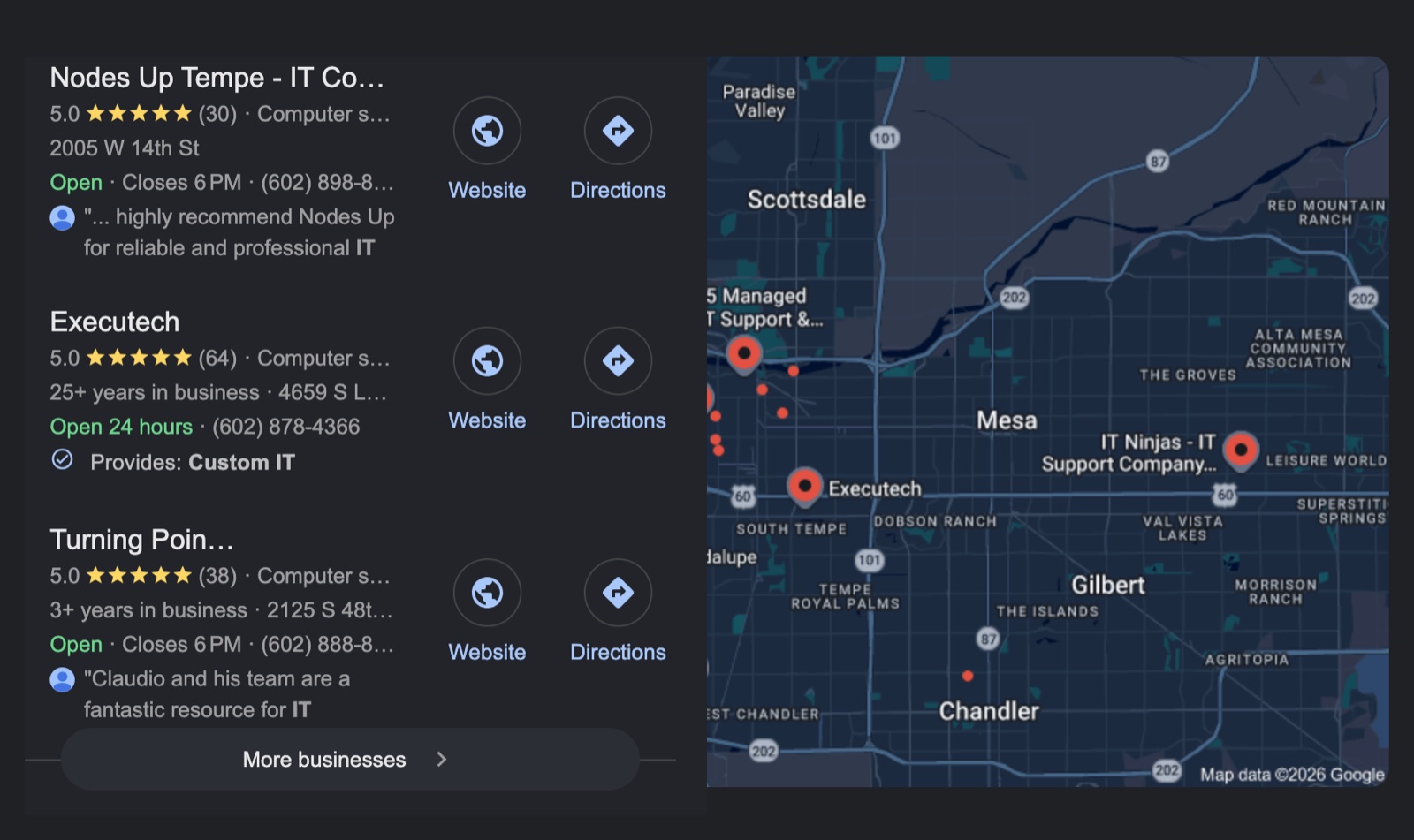This screenshot has width=1414, height=840.
Task: Click IT Ninjas - IT Support Company label
Action: [1129, 453]
